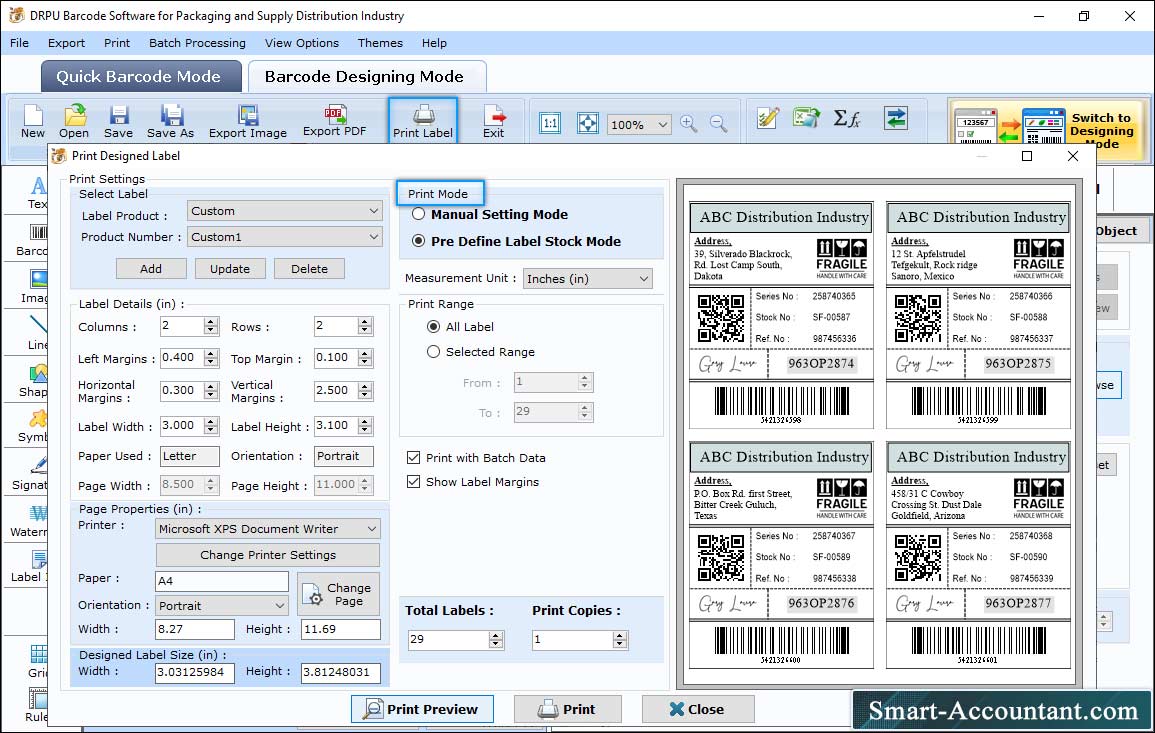Screen dimensions: 1155x733
Task: Adjust the Print Copies stepper arrows
Action: click(620, 639)
